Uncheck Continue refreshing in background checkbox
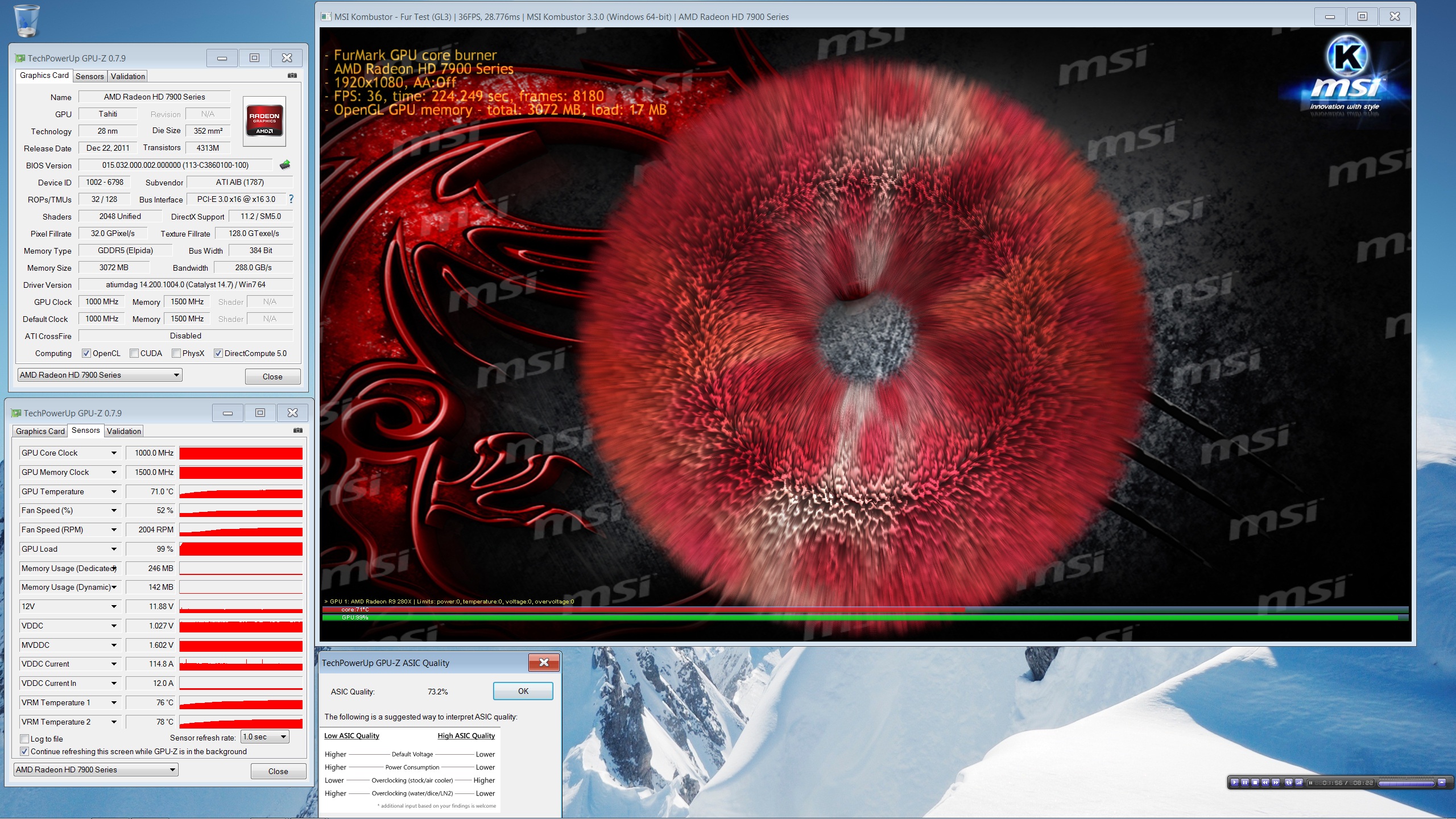 click(24, 751)
